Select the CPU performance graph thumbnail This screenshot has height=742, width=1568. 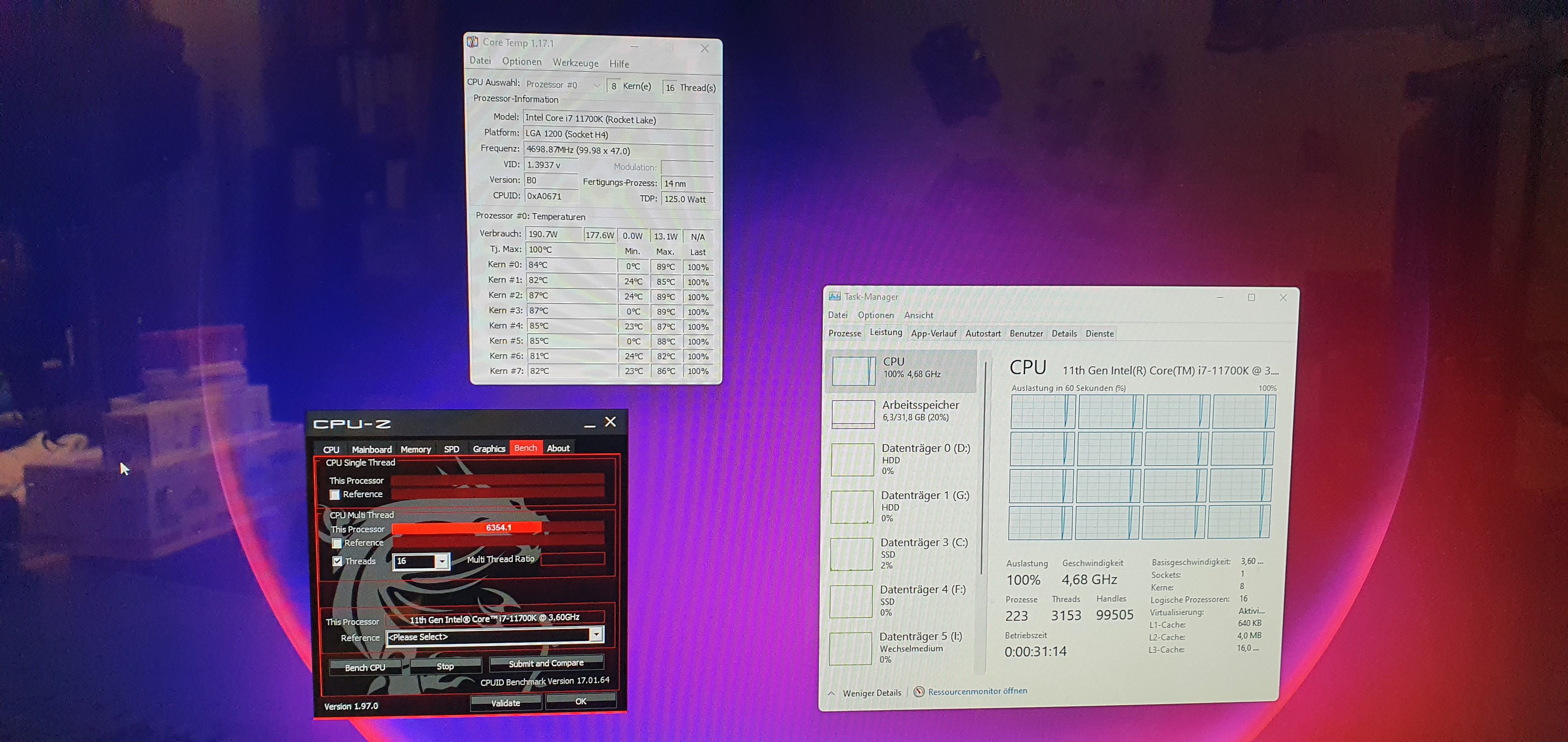[854, 371]
